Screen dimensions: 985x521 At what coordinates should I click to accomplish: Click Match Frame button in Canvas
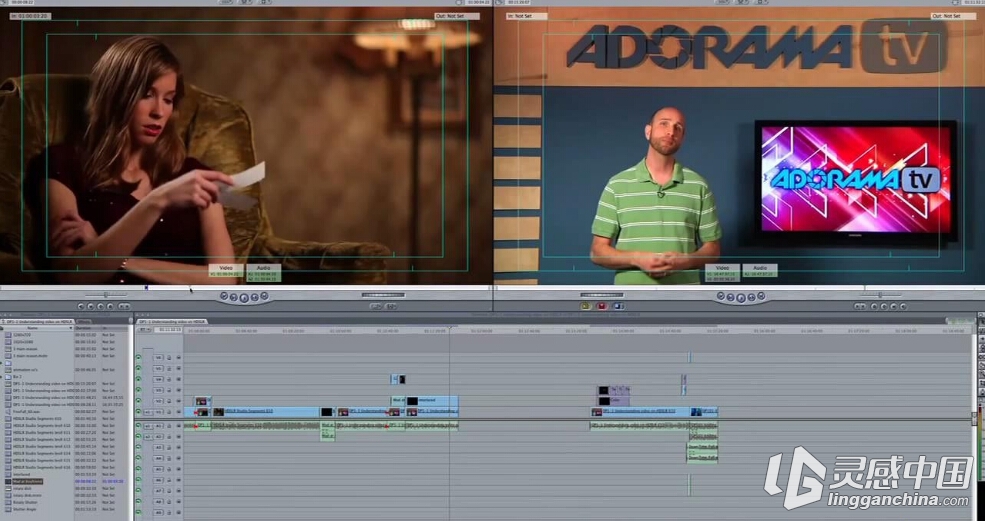coord(903,306)
